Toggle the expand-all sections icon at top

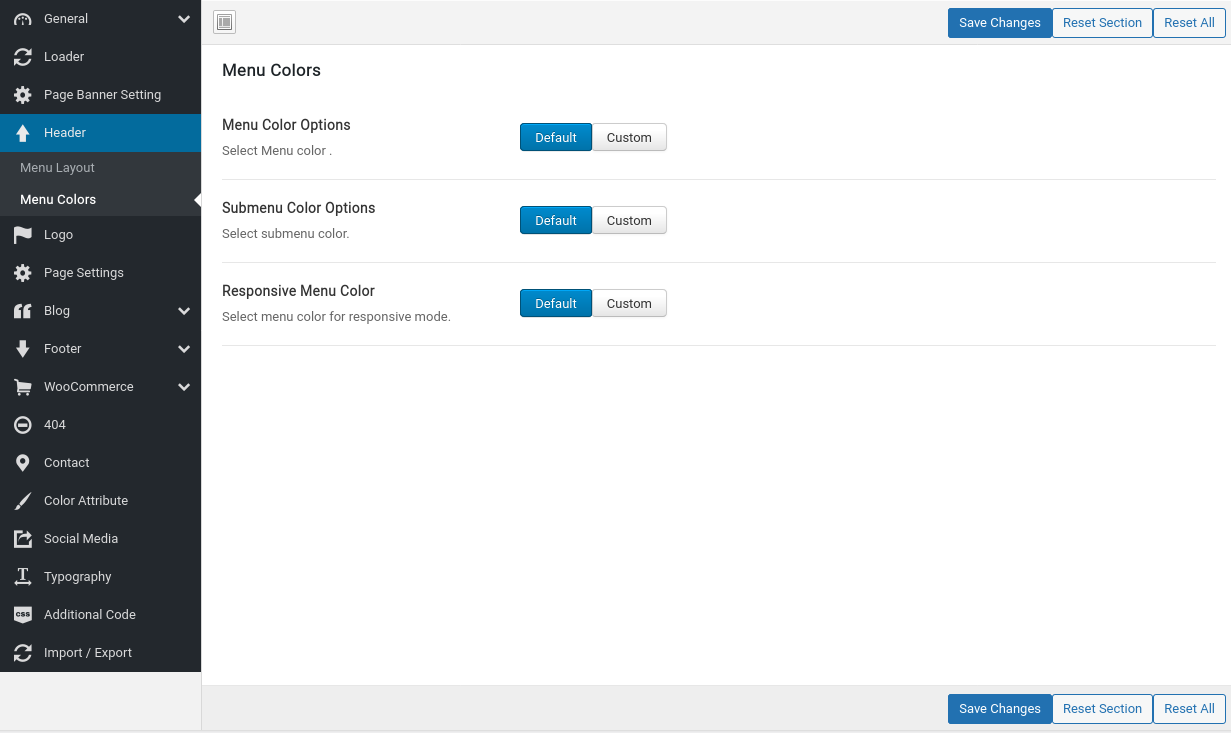[225, 22]
